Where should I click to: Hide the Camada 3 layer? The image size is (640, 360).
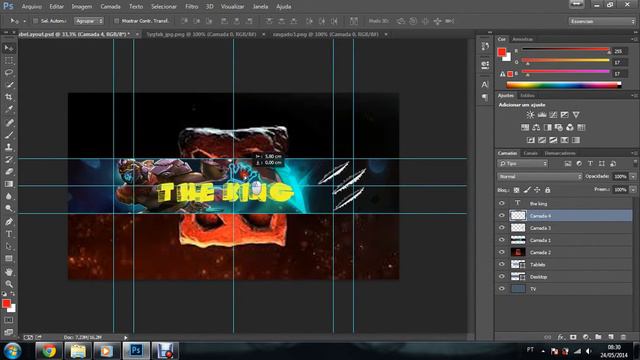502,228
